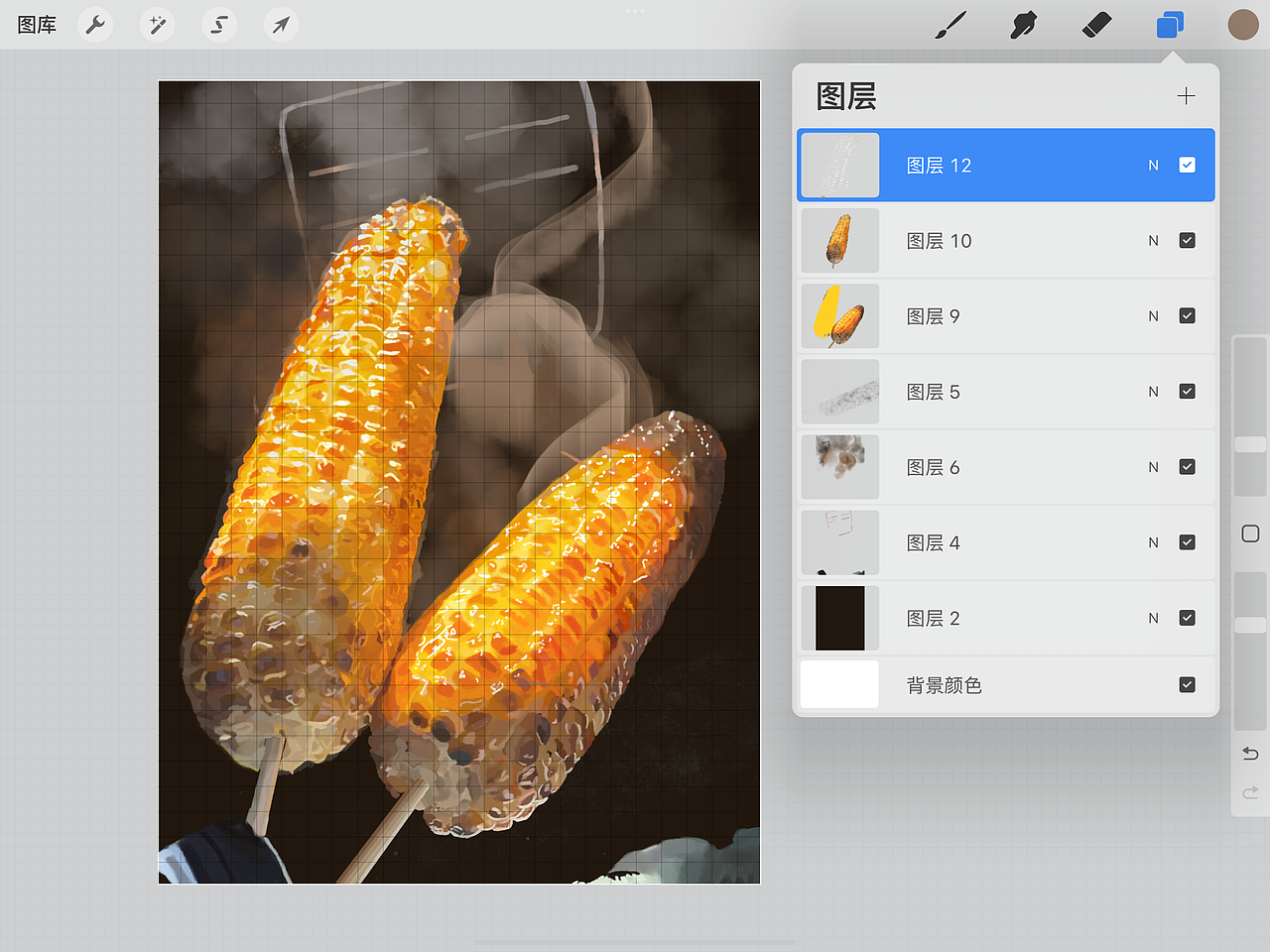Return to 图库 gallery
Viewport: 1270px width, 952px height.
point(37,25)
